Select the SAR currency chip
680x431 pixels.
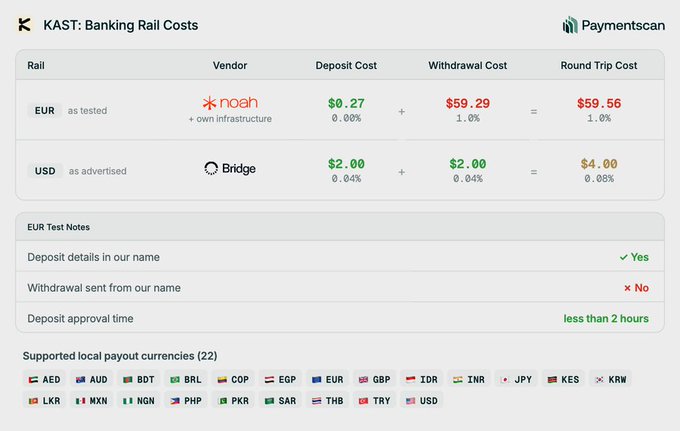(x=280, y=401)
